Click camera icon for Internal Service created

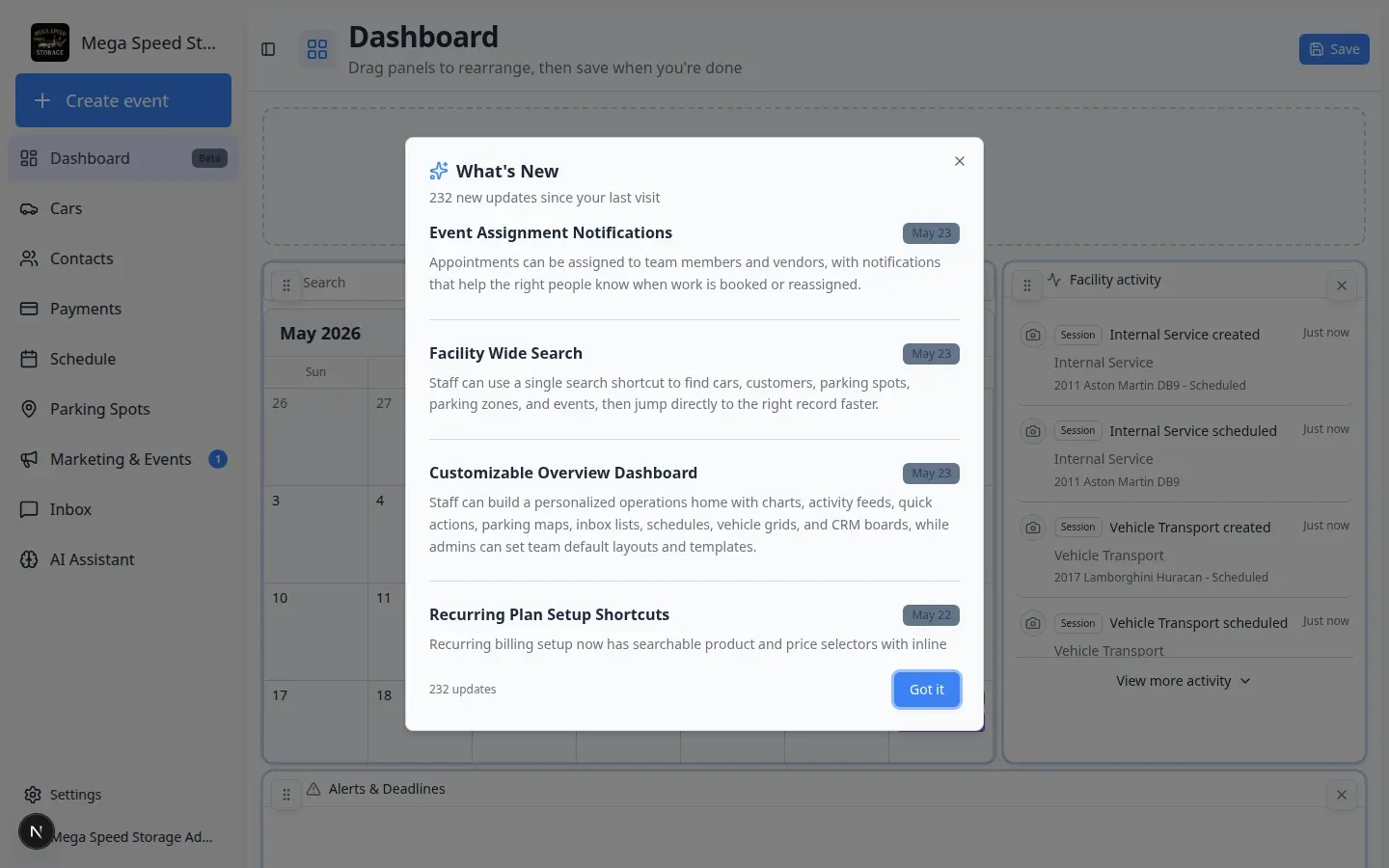(x=1033, y=335)
